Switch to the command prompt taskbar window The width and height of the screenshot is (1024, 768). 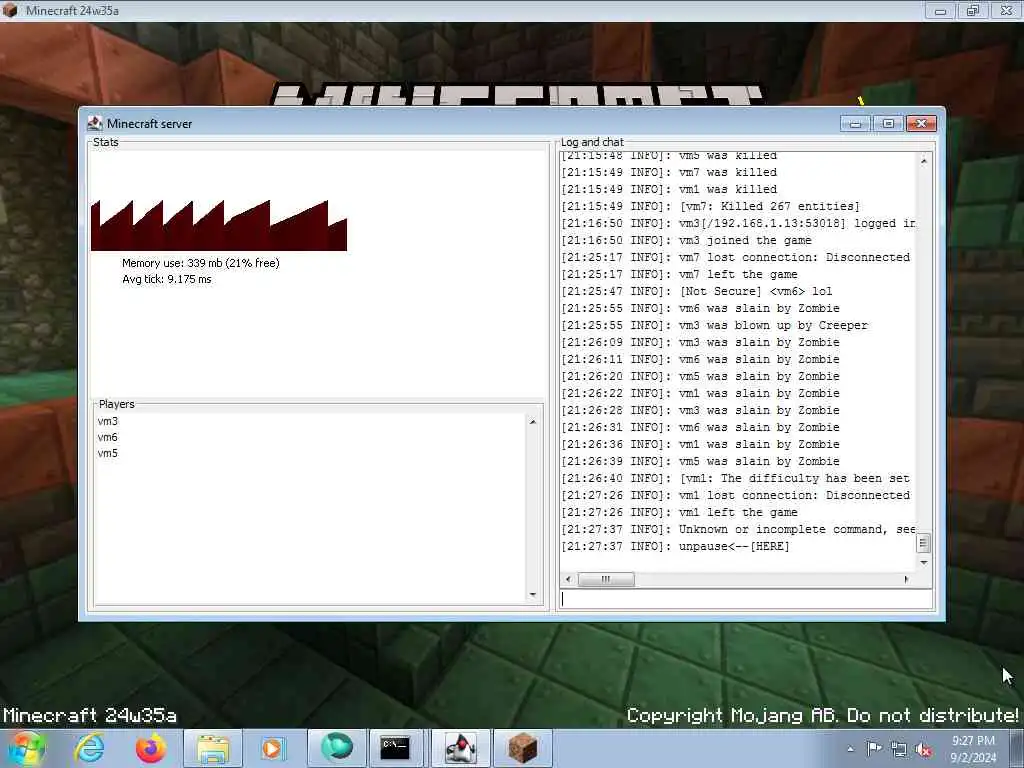395,748
